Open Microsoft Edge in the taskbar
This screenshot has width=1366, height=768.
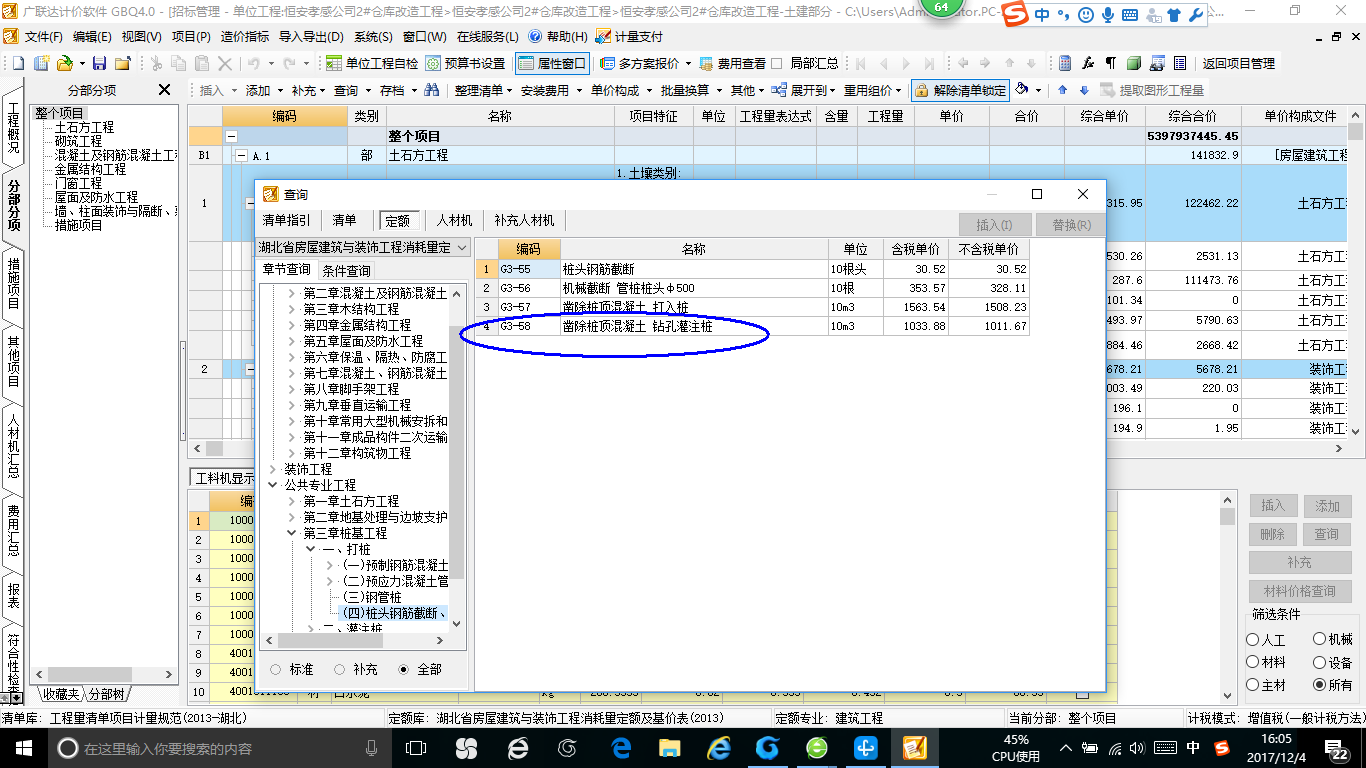(x=621, y=748)
